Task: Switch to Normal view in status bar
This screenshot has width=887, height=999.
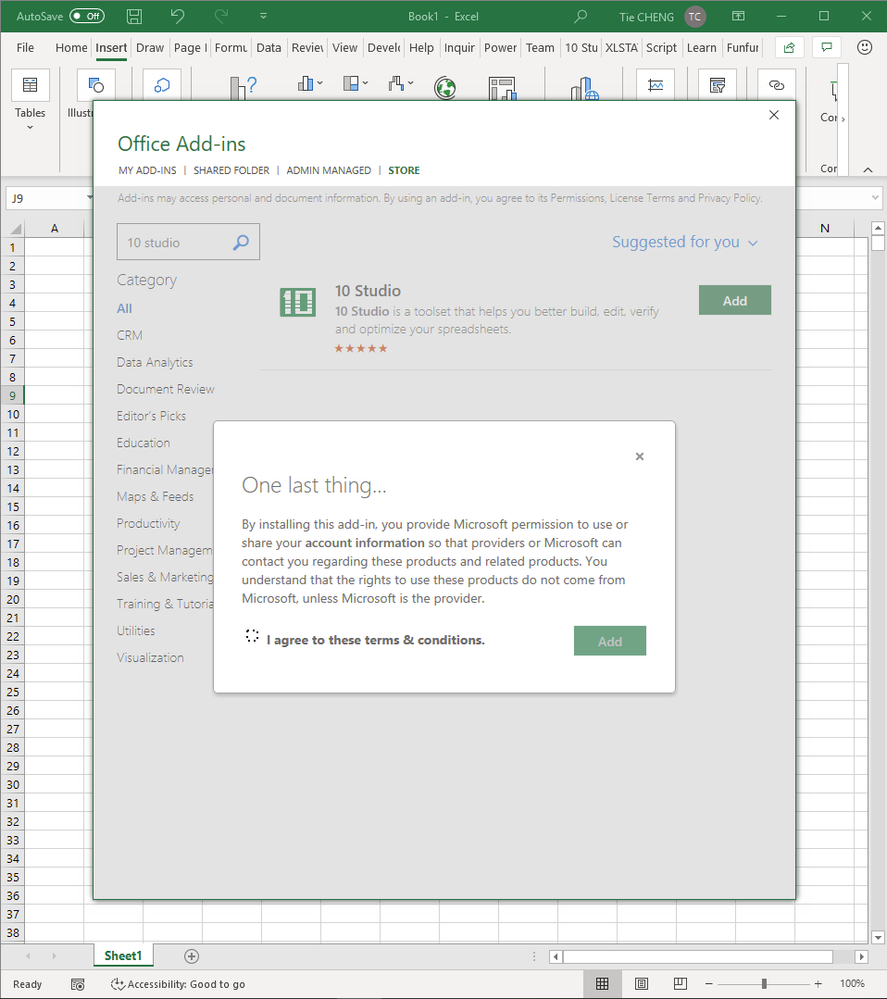Action: click(602, 984)
